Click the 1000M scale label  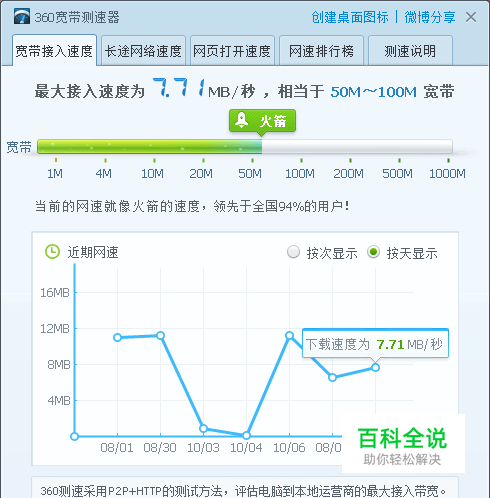tap(447, 174)
